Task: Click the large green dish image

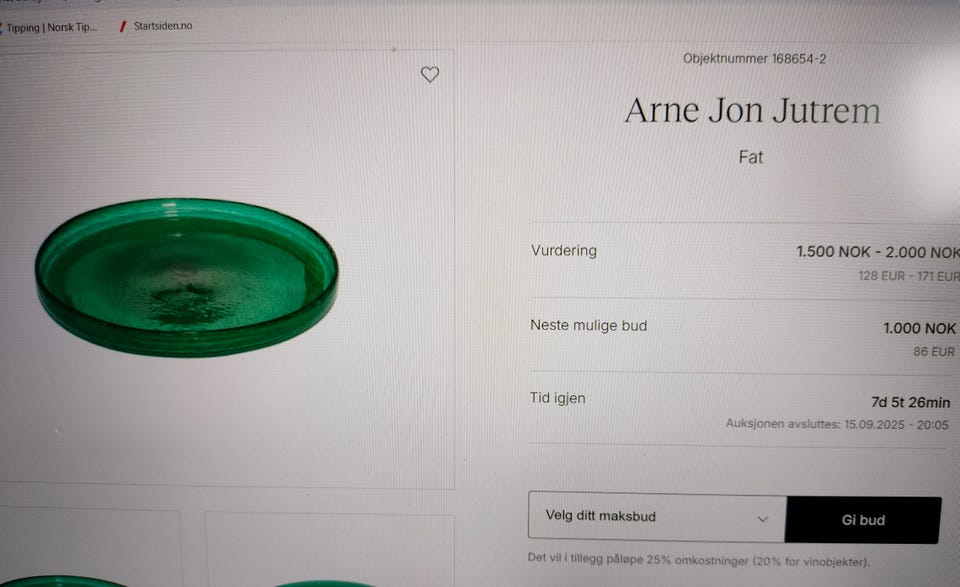Action: (186, 277)
